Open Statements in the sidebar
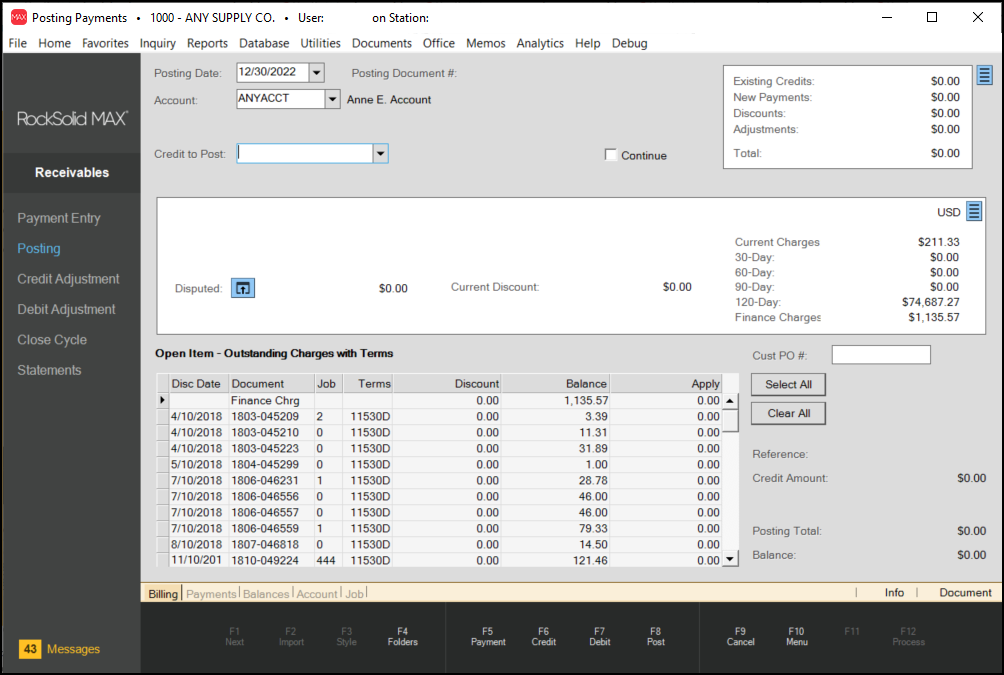The height and width of the screenshot is (675, 1004). pyautogui.click(x=49, y=370)
